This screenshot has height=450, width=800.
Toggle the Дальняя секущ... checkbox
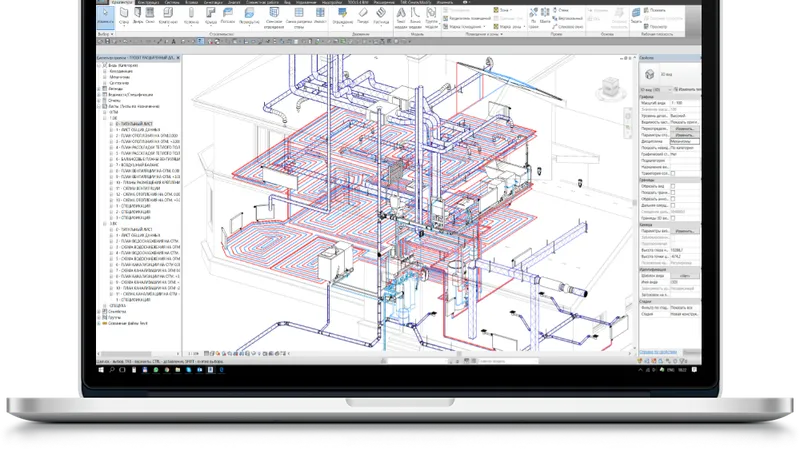pos(672,205)
